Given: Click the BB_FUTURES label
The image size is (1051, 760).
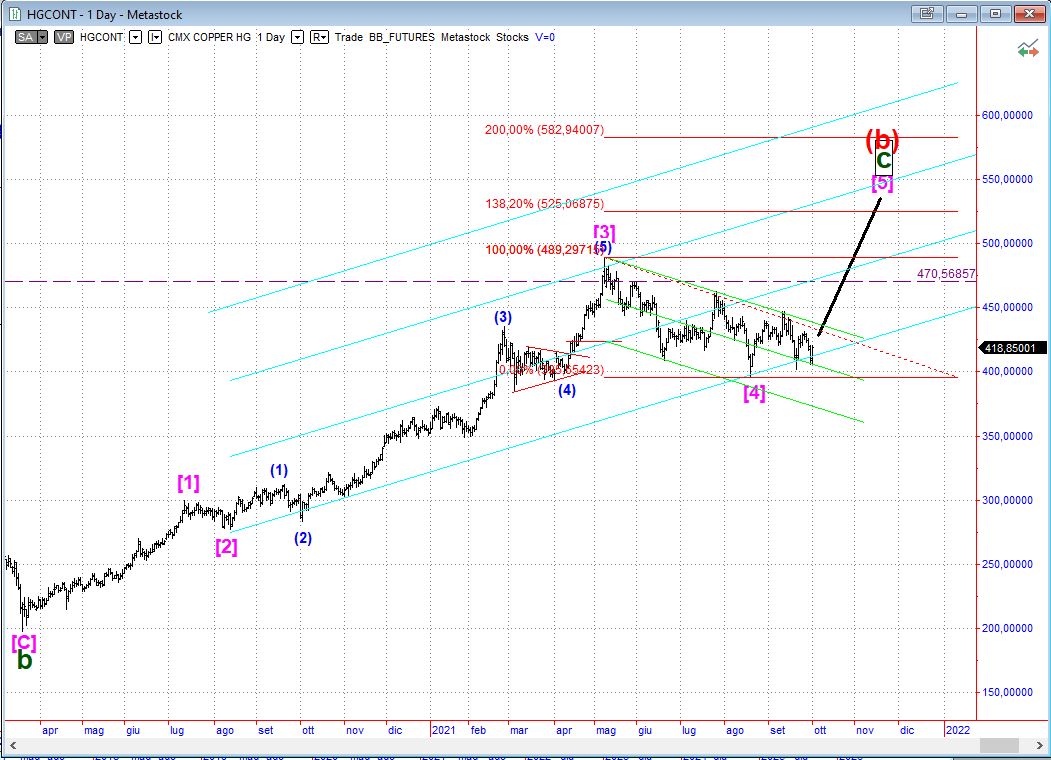Looking at the screenshot, I should [401, 38].
